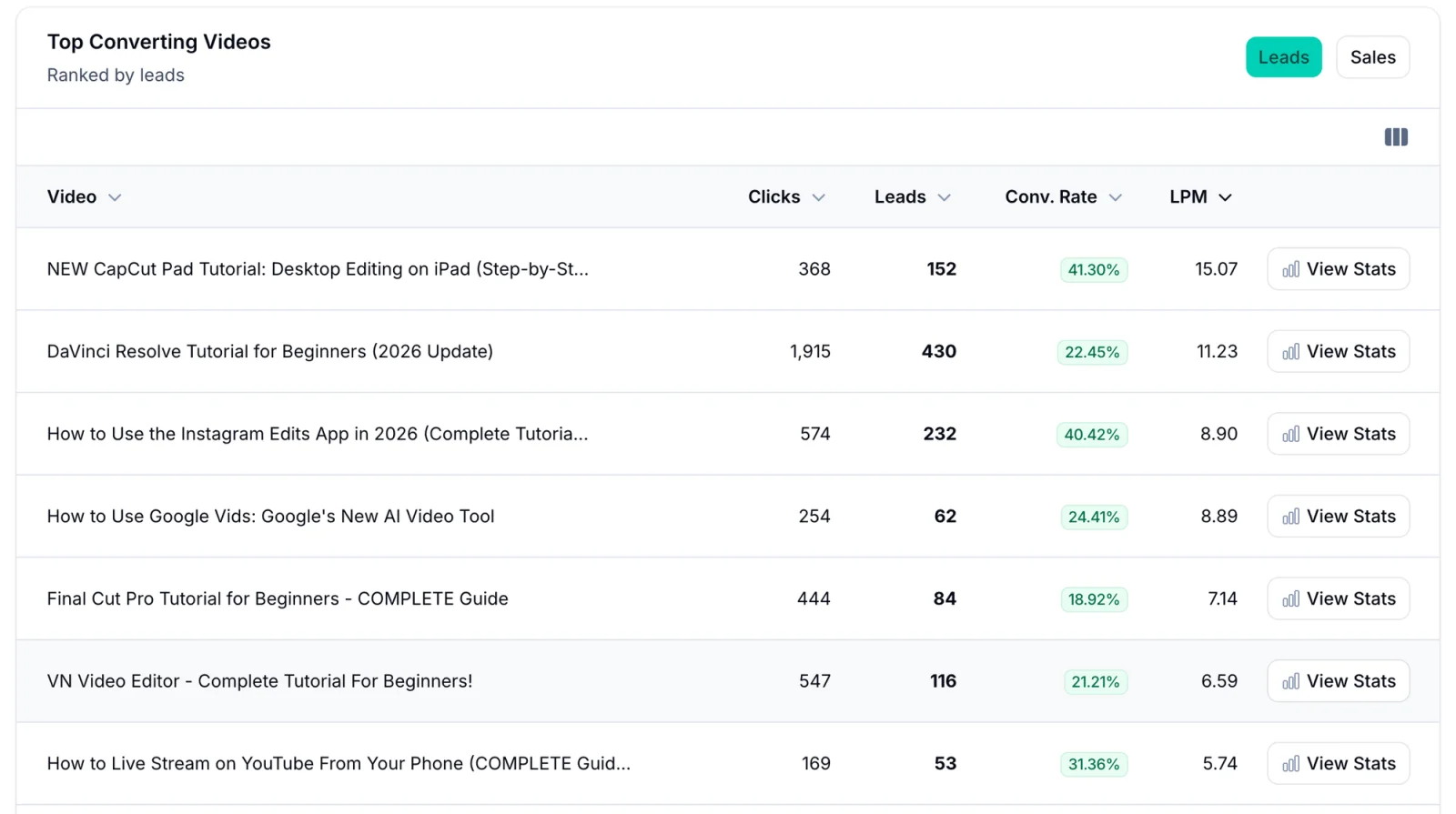Click the 8.90 LPM value
Viewport: 1456px width, 814px height.
[1218, 434]
